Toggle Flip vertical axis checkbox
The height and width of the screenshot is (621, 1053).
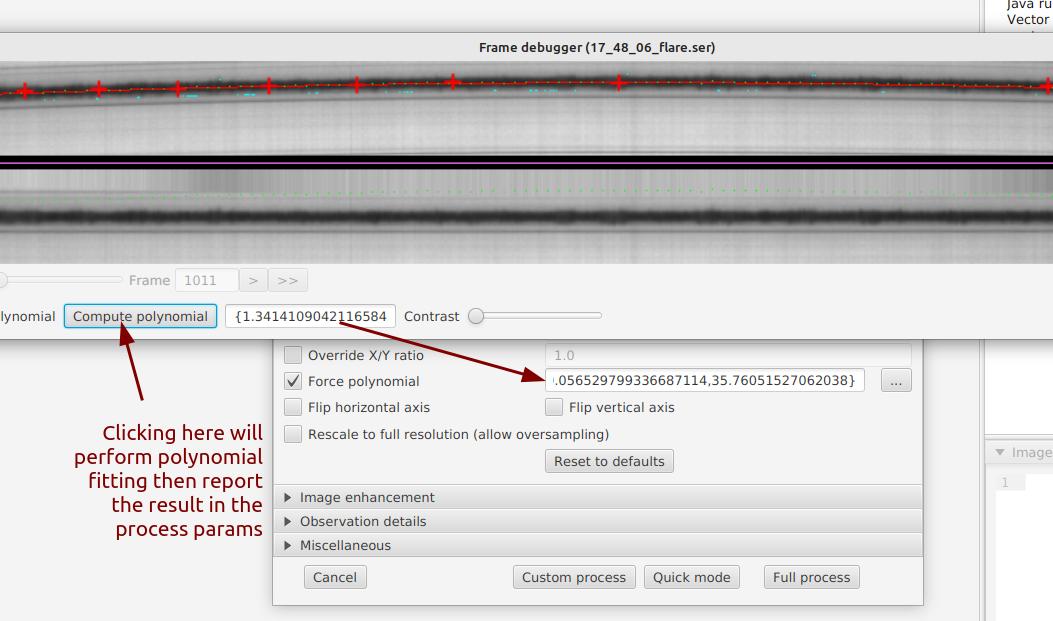554,407
